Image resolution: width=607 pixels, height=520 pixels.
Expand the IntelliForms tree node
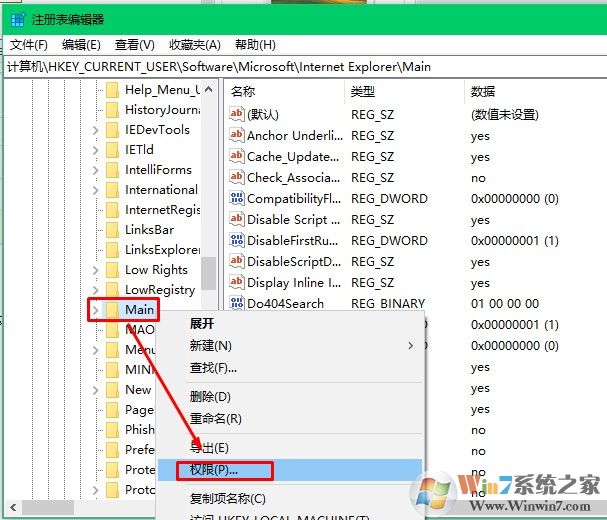(x=96, y=170)
